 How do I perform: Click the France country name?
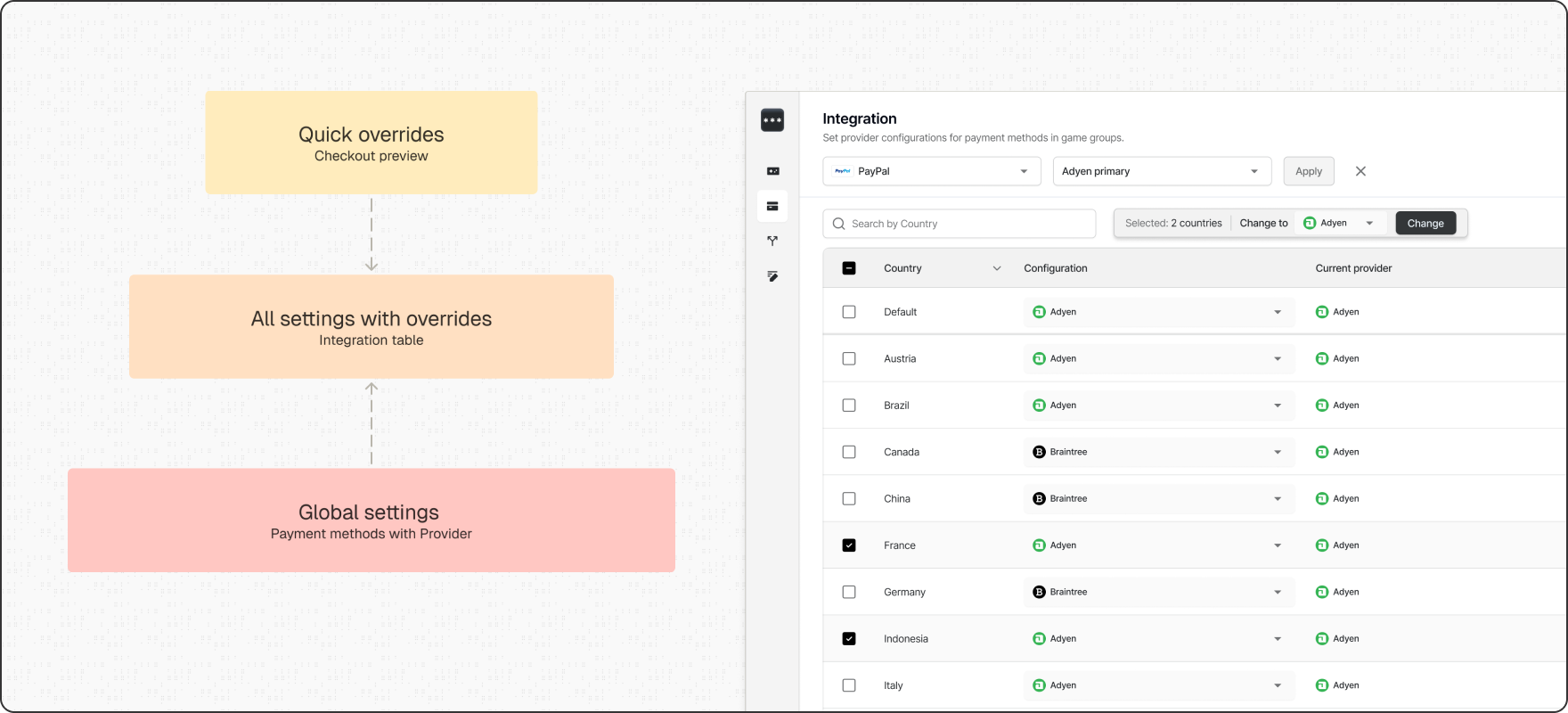tap(900, 545)
